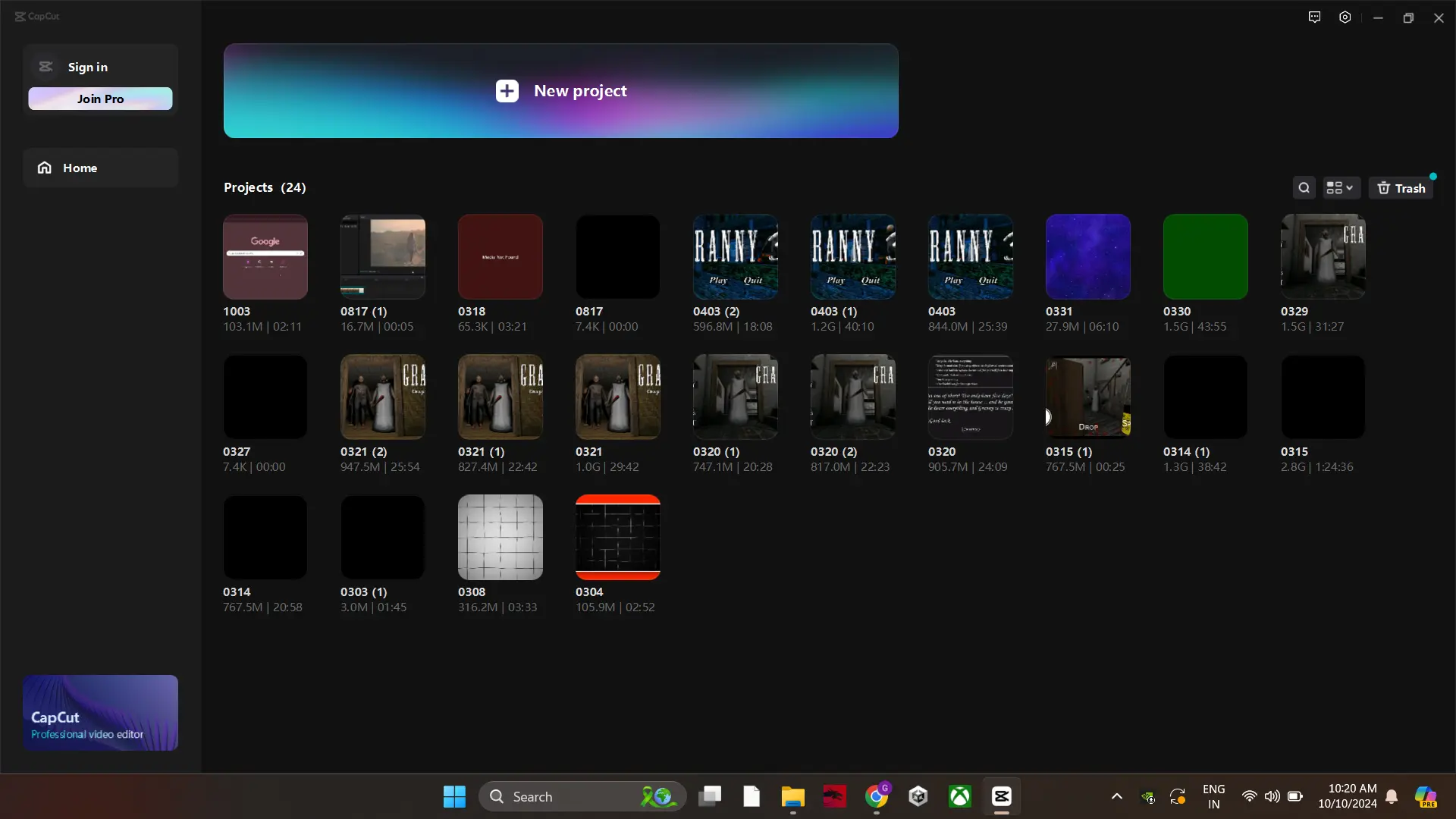1456x819 pixels.
Task: Open project 0327 thumbnail
Action: [x=265, y=397]
